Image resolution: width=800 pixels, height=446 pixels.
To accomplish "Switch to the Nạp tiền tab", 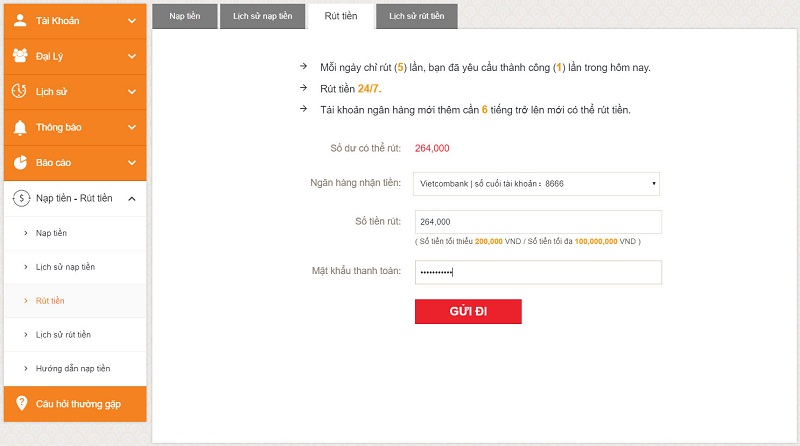I will coord(183,17).
